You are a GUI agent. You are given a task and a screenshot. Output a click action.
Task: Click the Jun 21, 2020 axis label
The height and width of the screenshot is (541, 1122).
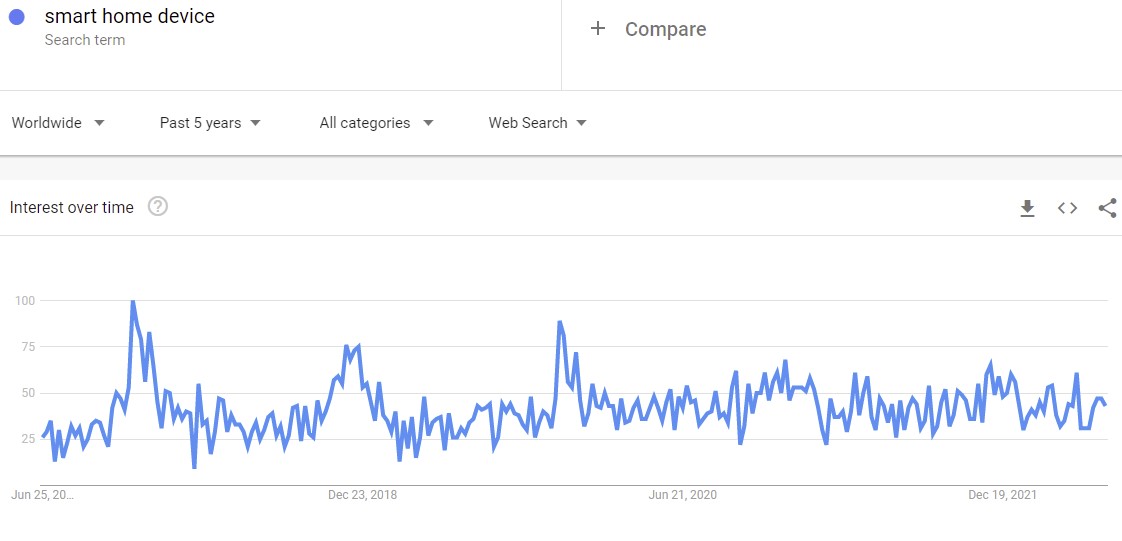click(x=682, y=495)
